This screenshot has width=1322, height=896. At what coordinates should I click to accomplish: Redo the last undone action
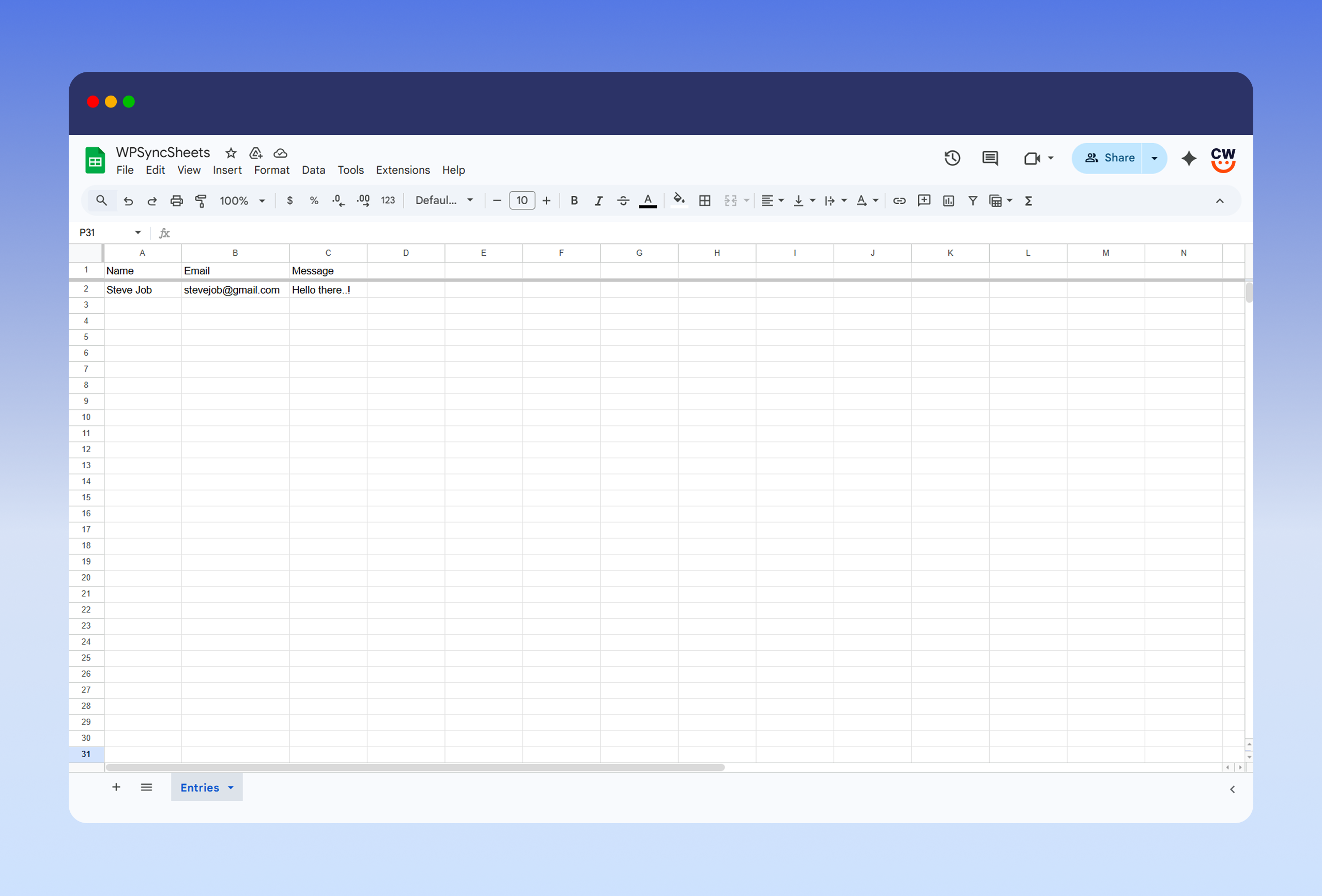click(152, 201)
